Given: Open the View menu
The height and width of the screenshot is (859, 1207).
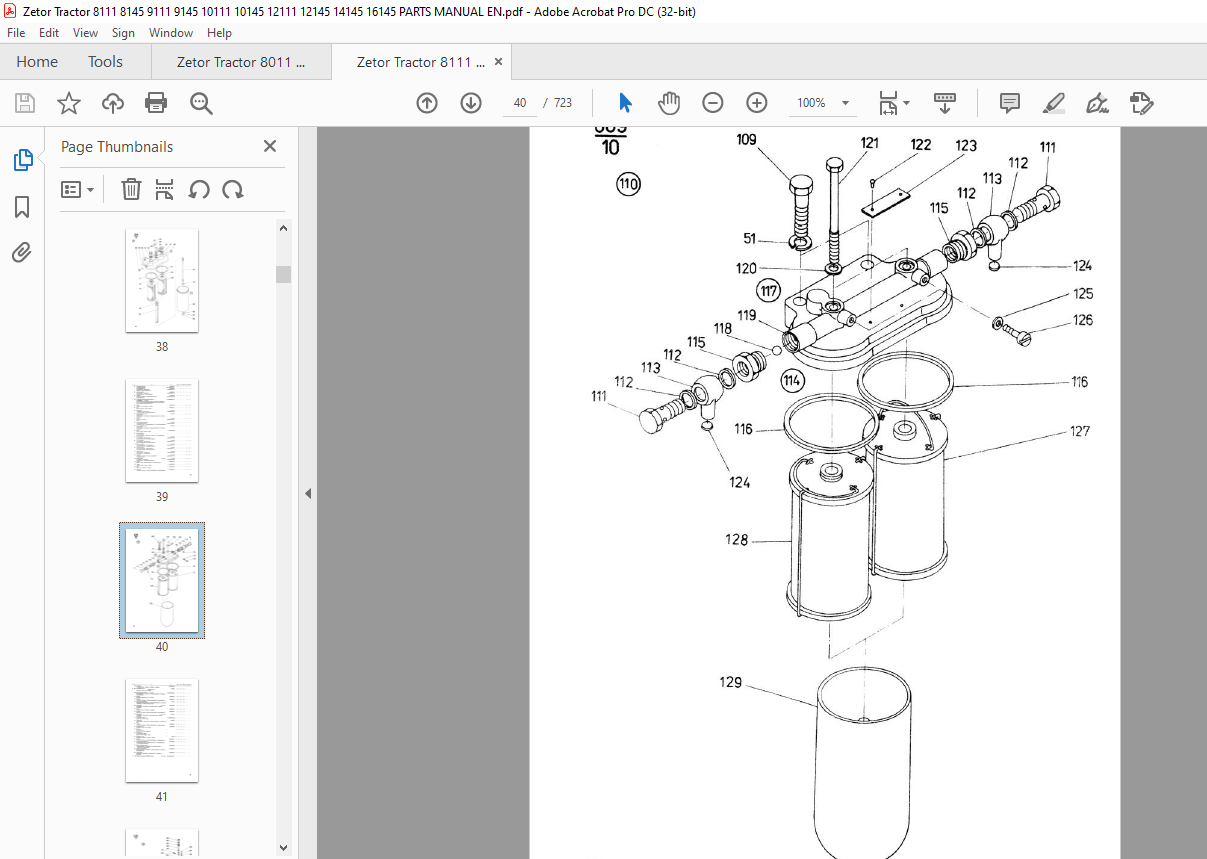Looking at the screenshot, I should [x=85, y=33].
